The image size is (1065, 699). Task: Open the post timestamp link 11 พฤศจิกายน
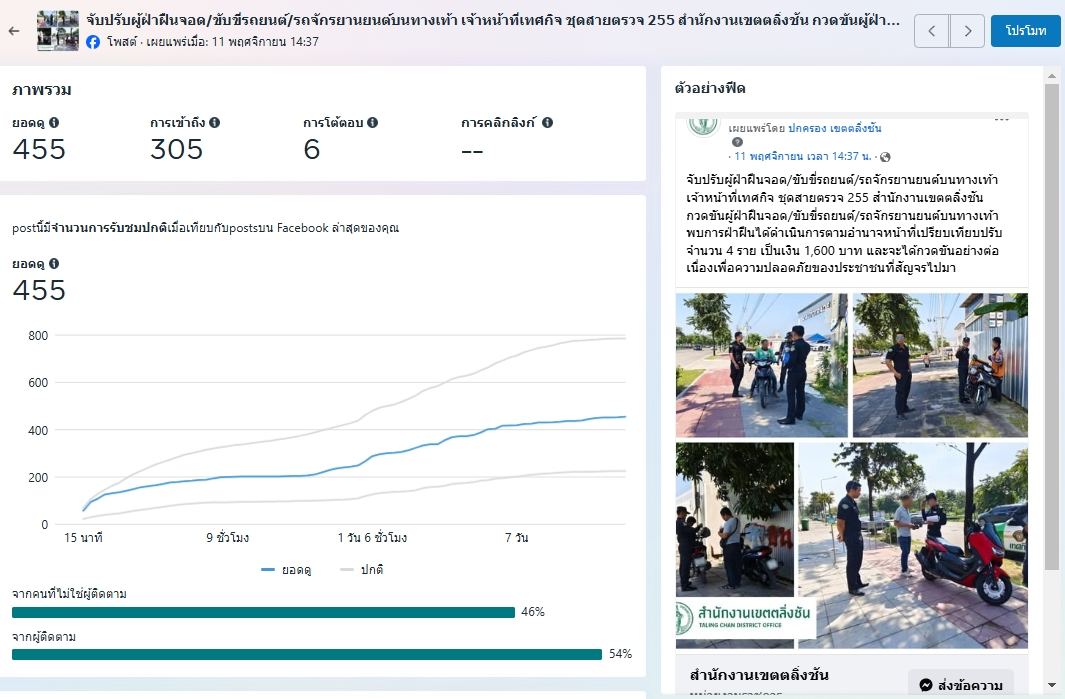click(x=802, y=157)
